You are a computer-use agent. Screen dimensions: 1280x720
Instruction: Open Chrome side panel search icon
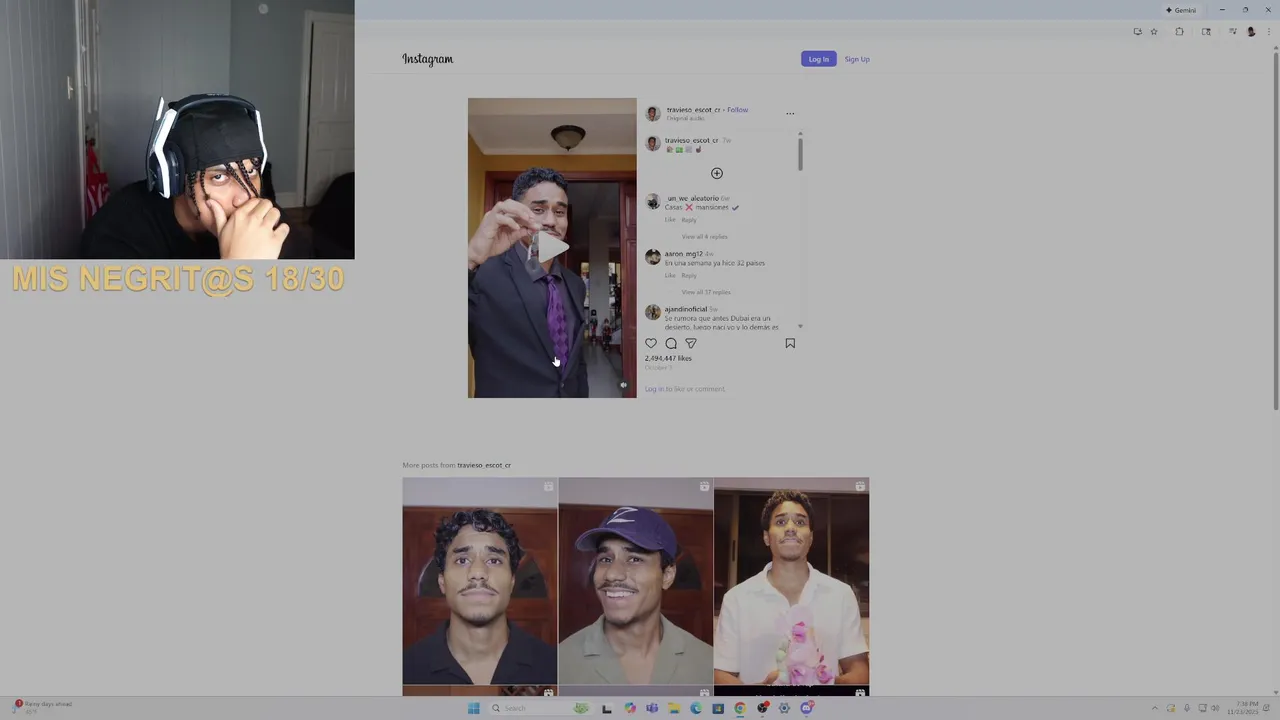point(1206,31)
